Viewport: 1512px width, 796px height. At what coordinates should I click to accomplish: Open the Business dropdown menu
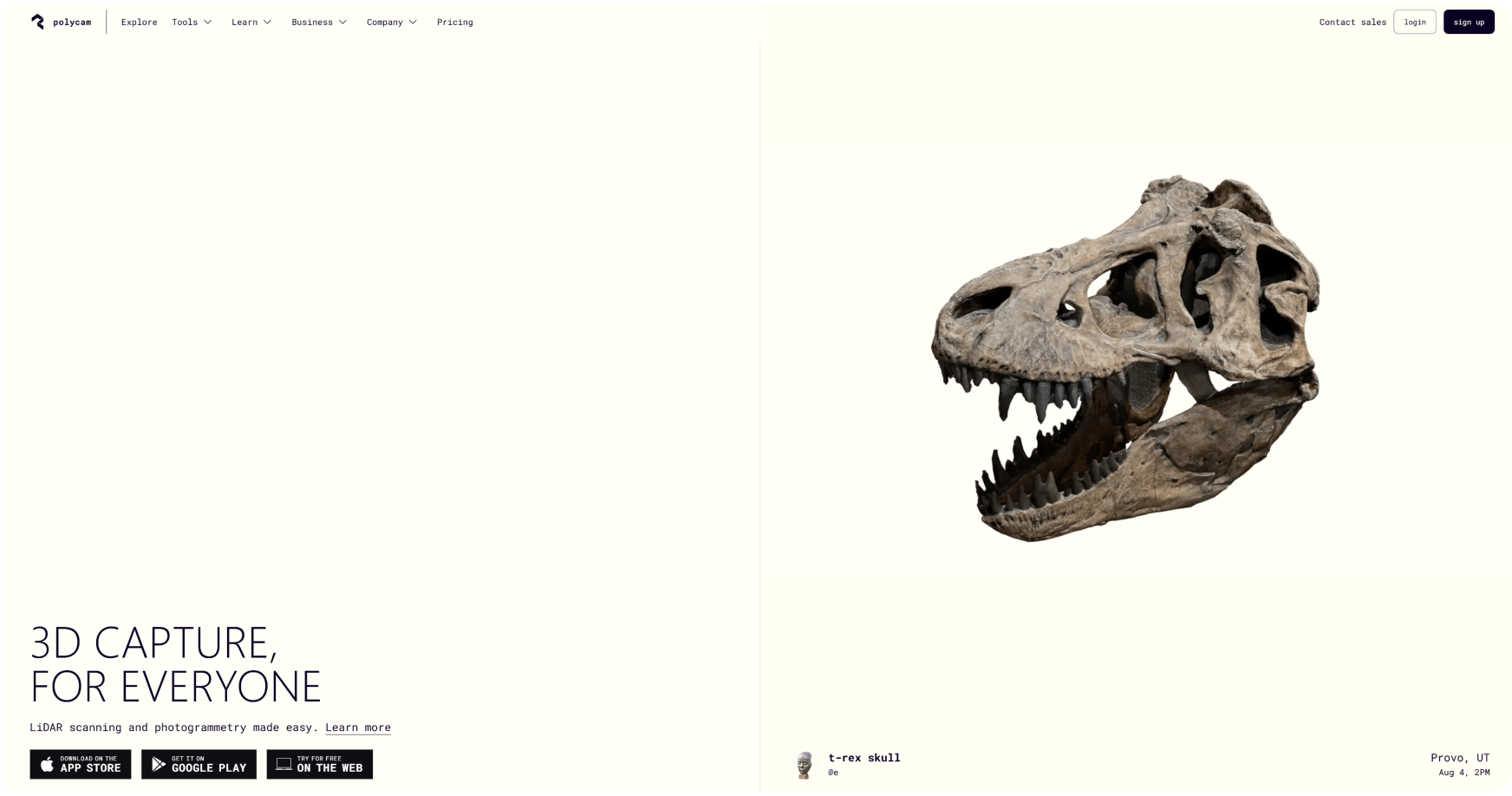319,23
